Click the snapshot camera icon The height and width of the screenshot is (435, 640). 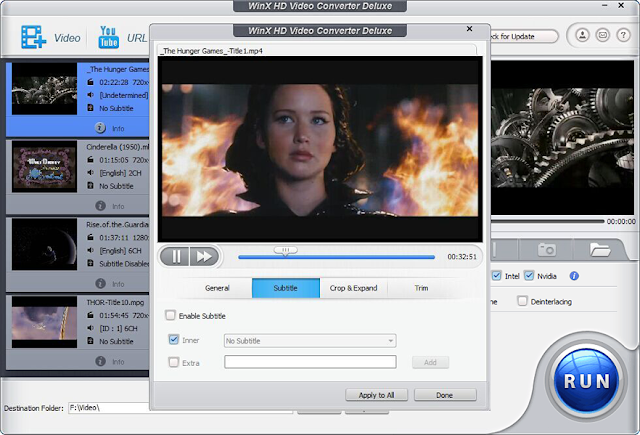[x=546, y=249]
